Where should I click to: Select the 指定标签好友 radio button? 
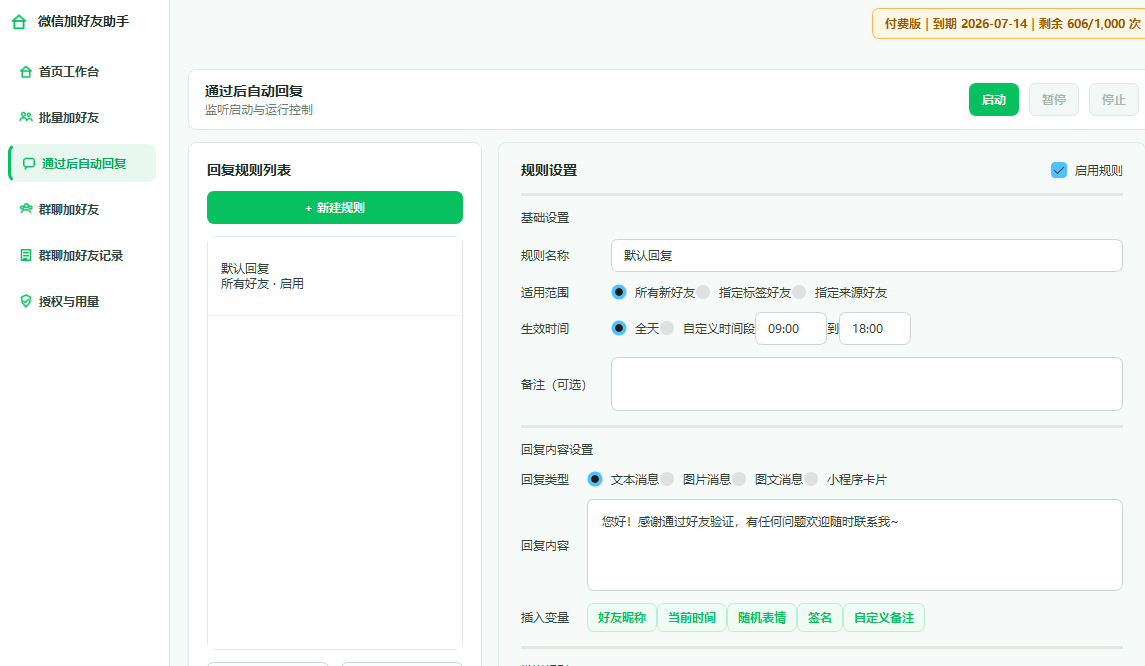click(703, 292)
